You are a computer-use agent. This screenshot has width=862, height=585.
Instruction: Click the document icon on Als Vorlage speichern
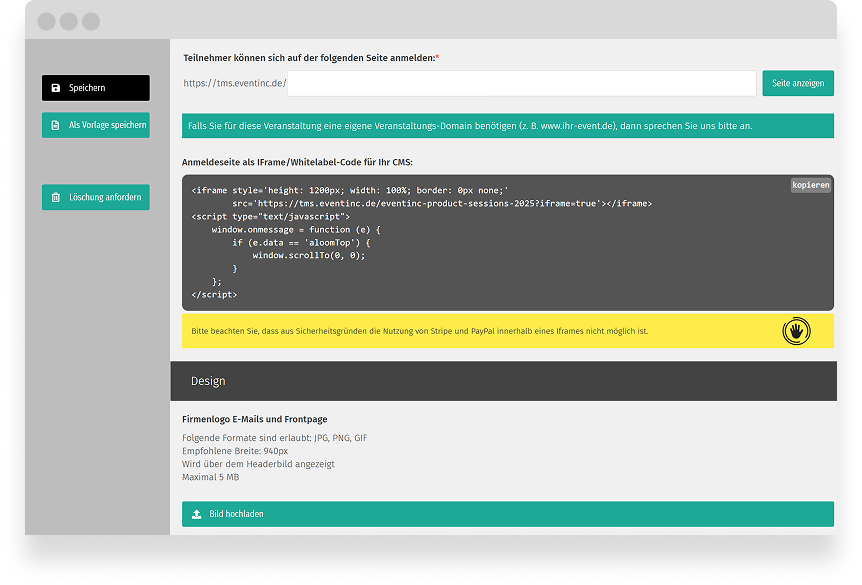[x=56, y=125]
